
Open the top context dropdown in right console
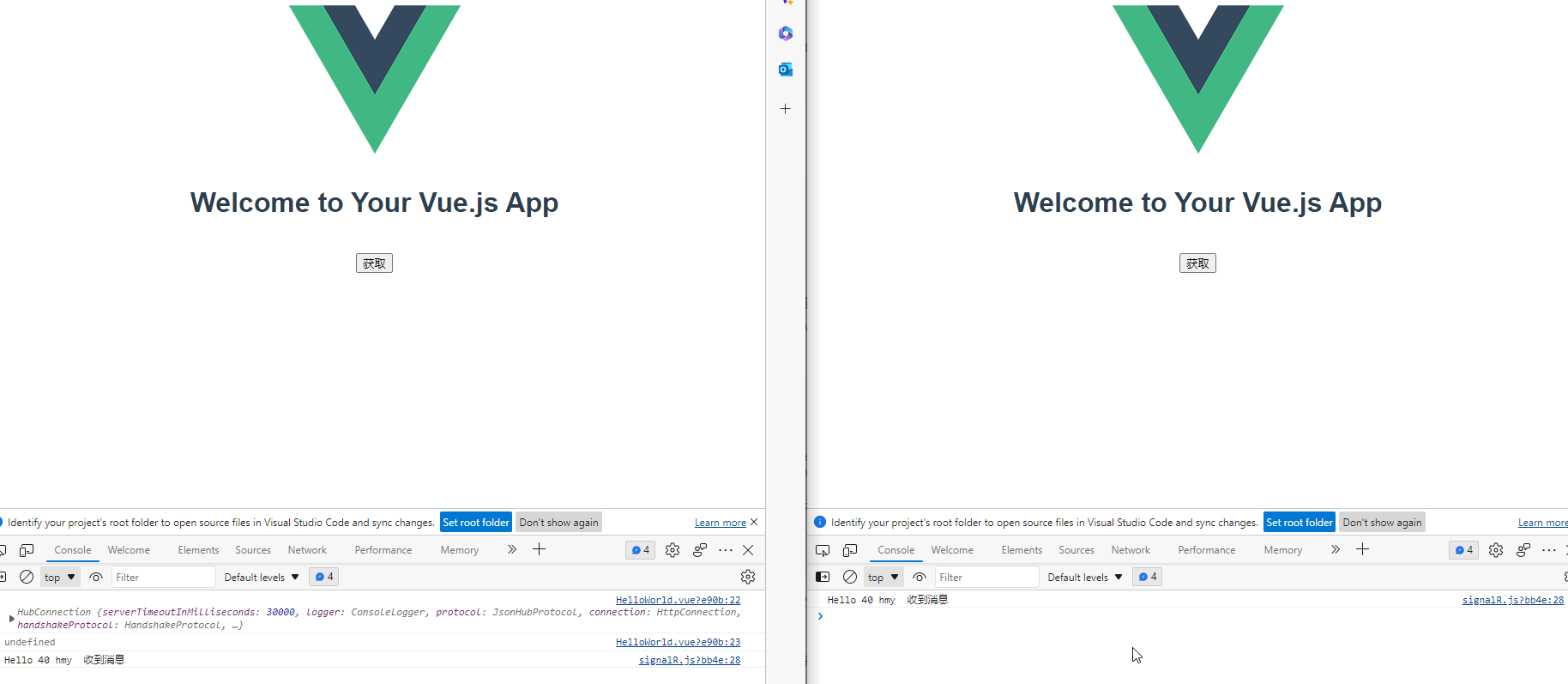click(884, 577)
